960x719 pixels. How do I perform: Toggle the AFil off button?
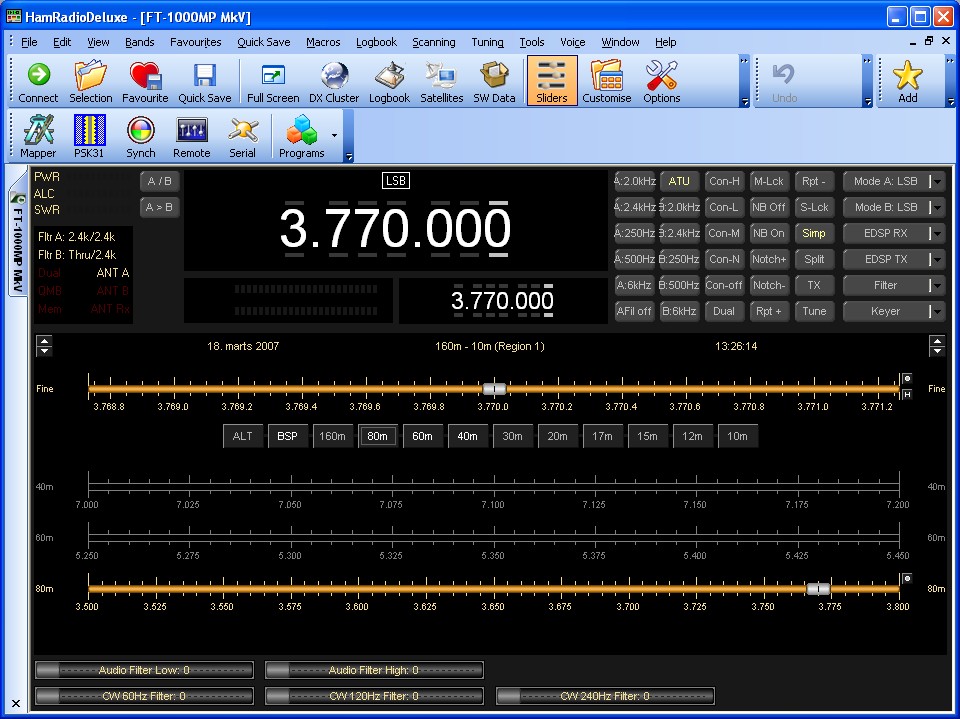coord(634,311)
